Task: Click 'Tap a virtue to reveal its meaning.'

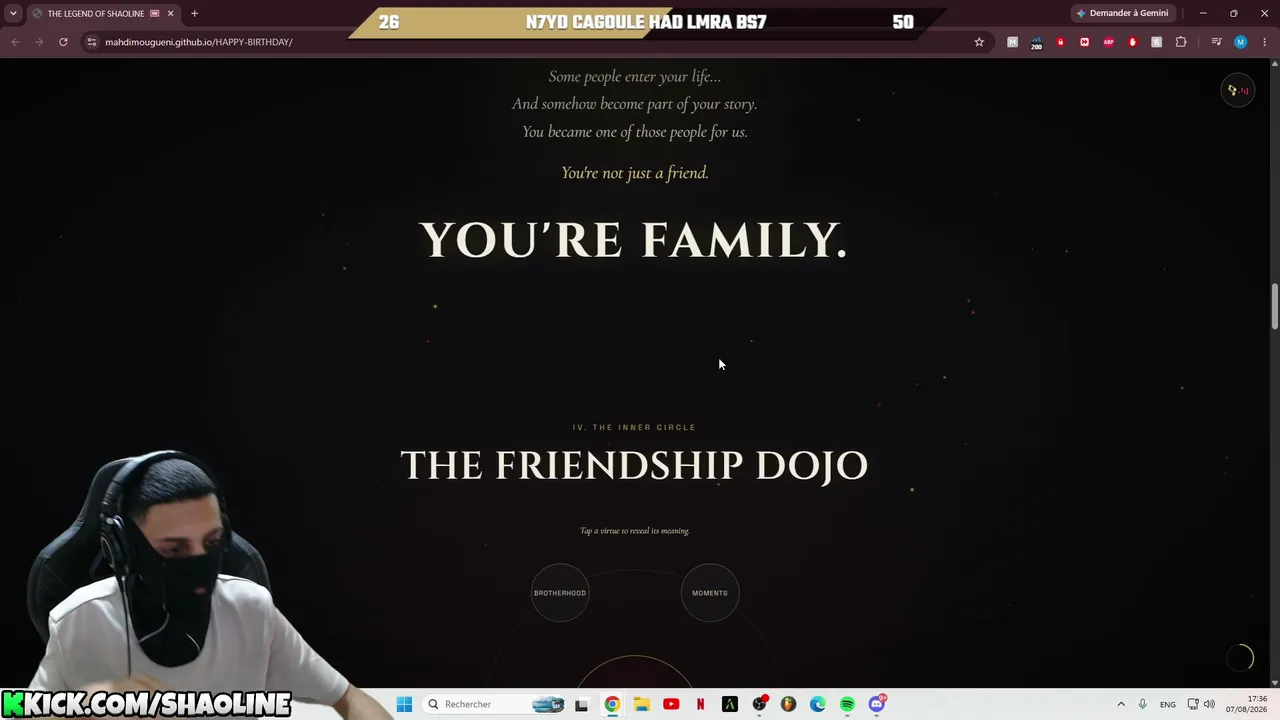Action: click(x=634, y=531)
